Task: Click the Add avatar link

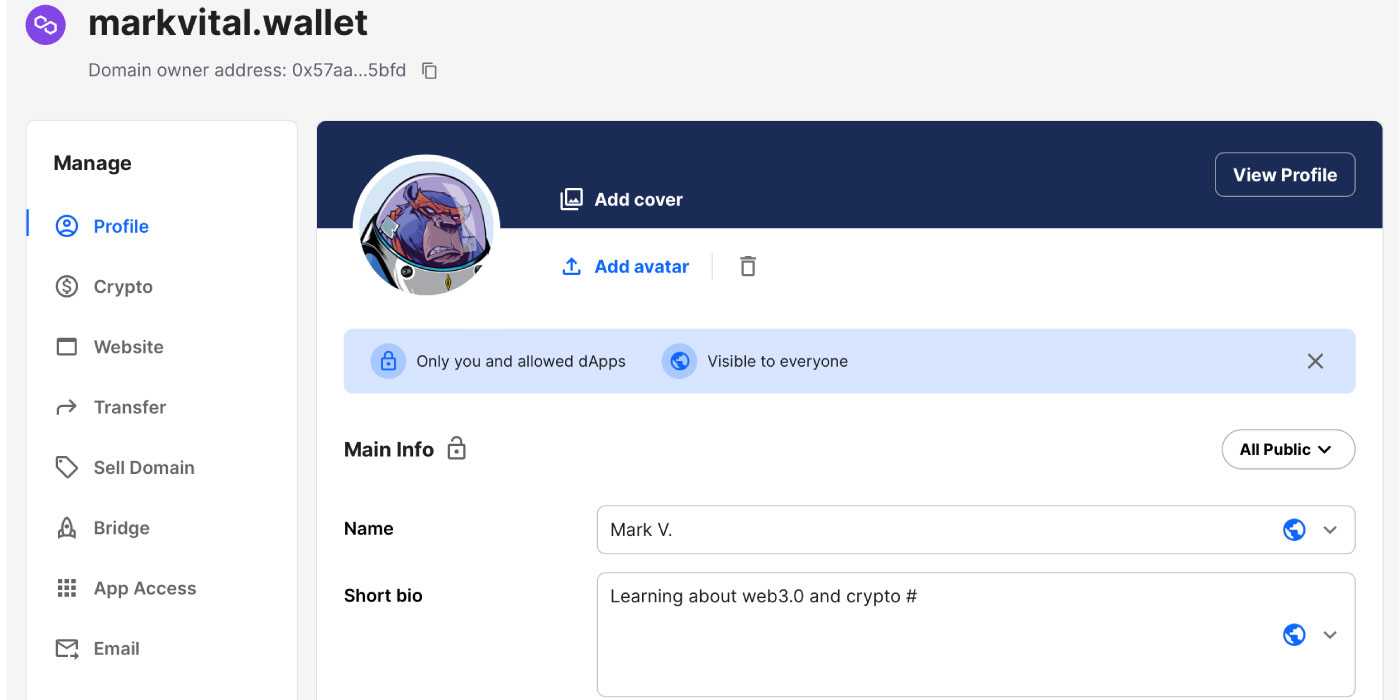Action: 641,266
